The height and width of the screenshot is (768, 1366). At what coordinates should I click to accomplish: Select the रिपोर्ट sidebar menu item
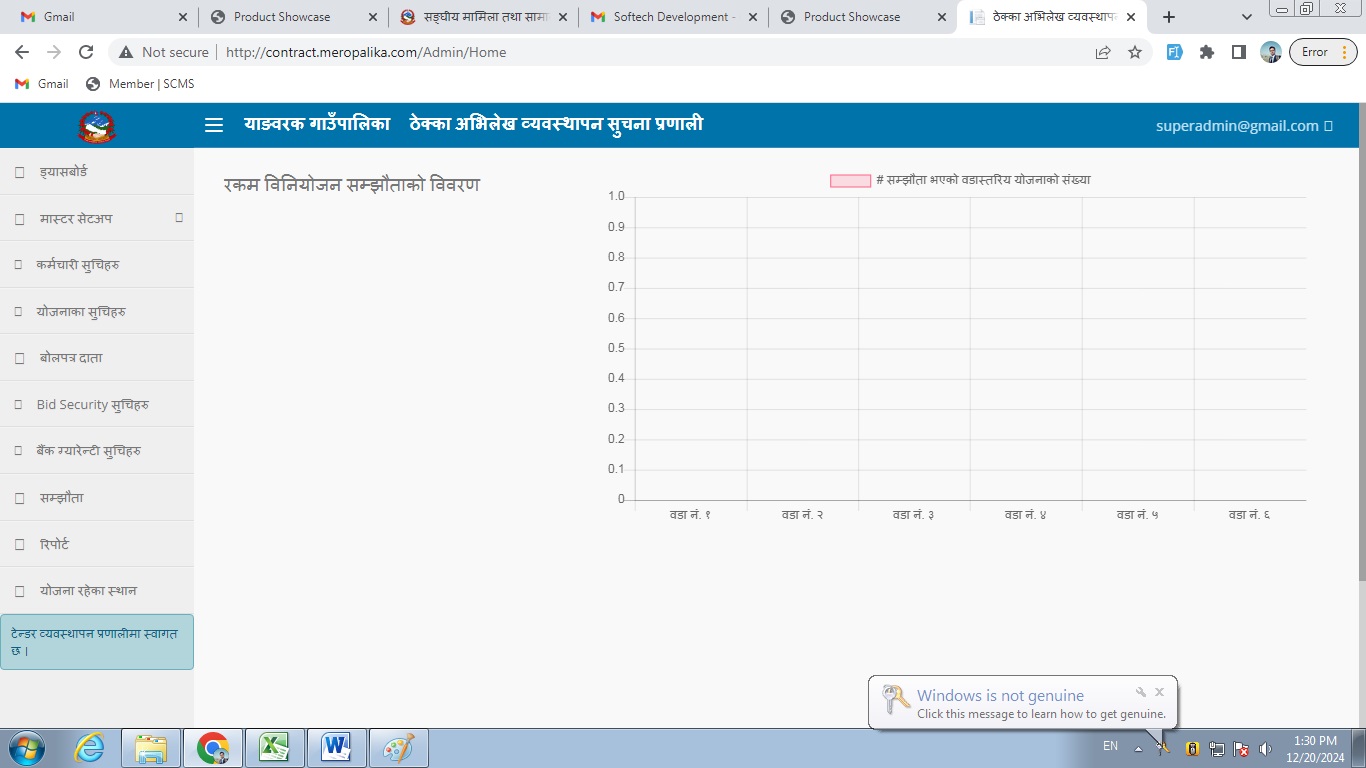(54, 544)
